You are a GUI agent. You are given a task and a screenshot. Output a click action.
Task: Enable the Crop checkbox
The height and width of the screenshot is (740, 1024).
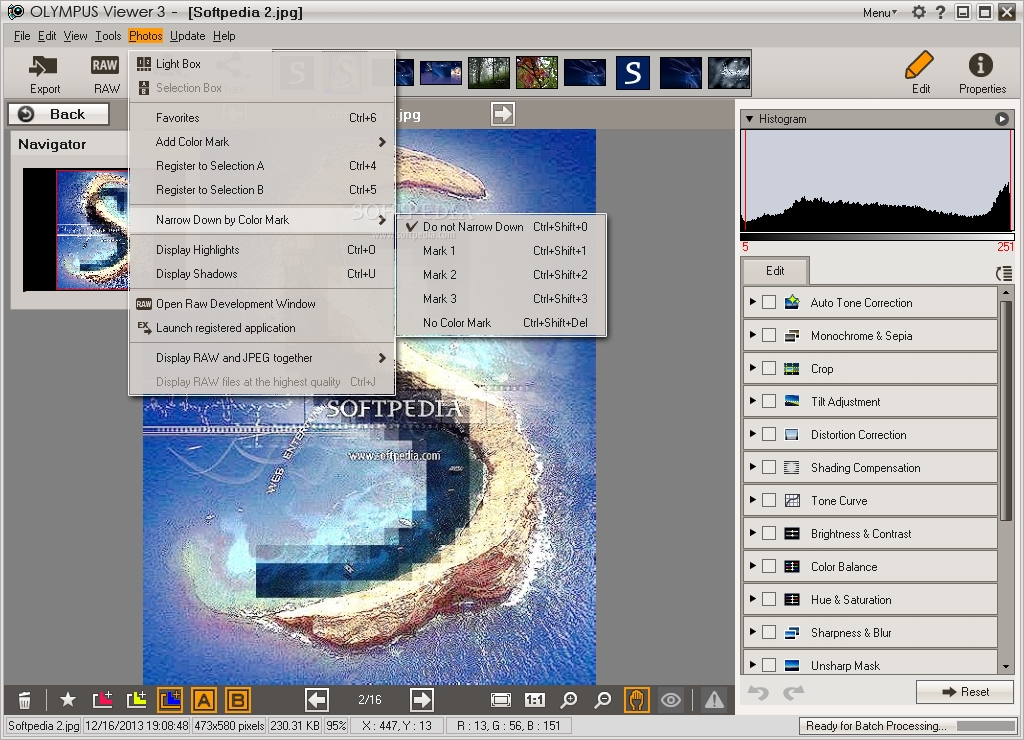(x=769, y=368)
